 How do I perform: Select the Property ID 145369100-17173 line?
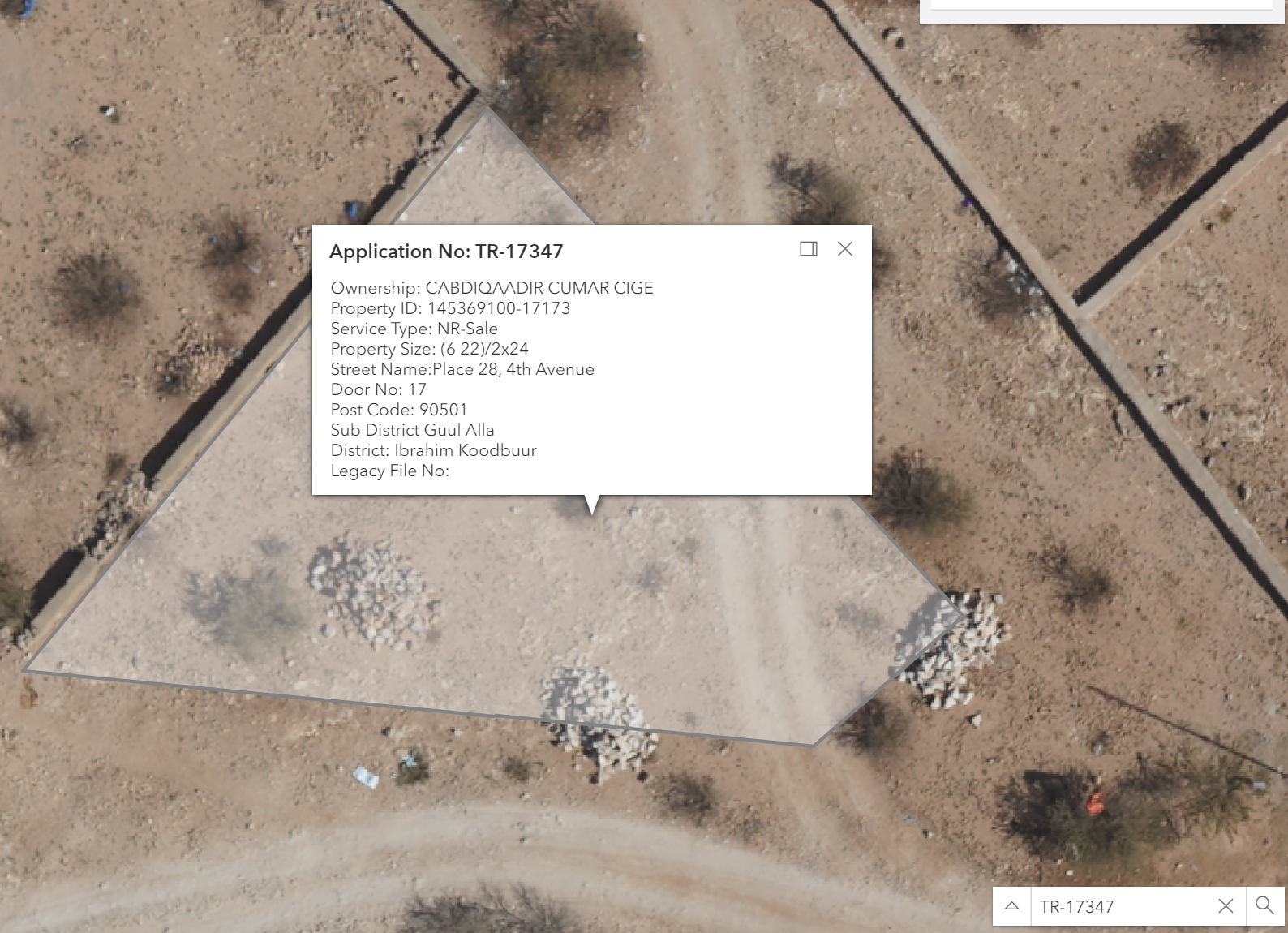coord(450,308)
